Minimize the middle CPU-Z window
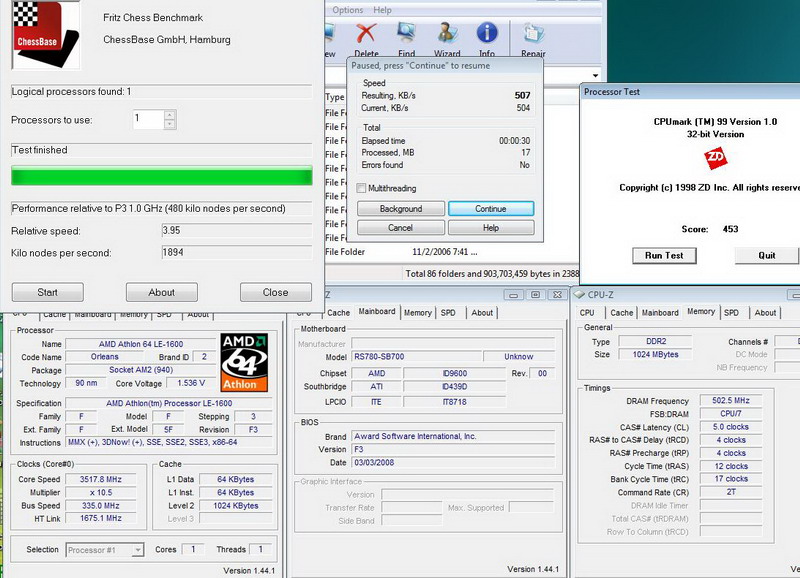This screenshot has height=578, width=800. pos(513,295)
